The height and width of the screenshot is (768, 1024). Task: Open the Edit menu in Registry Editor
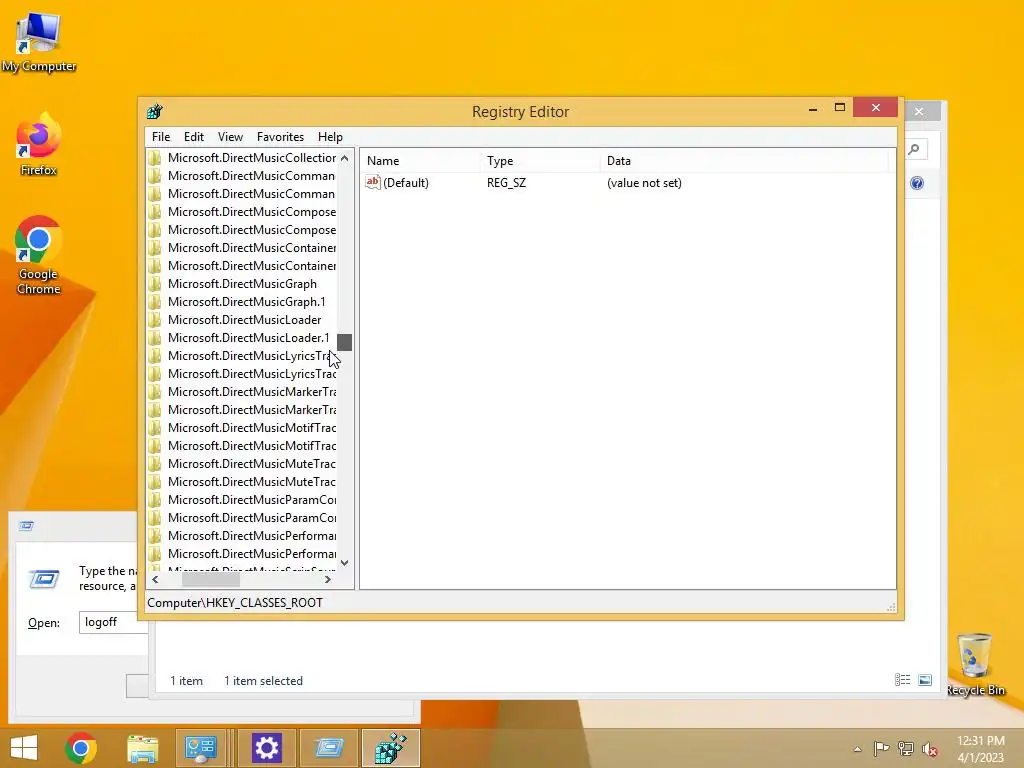tap(194, 136)
